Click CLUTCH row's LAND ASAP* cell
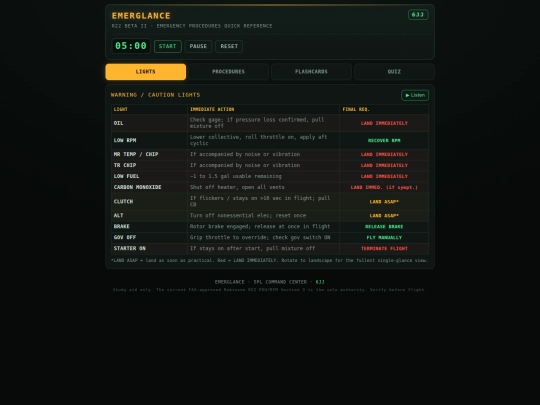The image size is (540, 405). click(384, 202)
